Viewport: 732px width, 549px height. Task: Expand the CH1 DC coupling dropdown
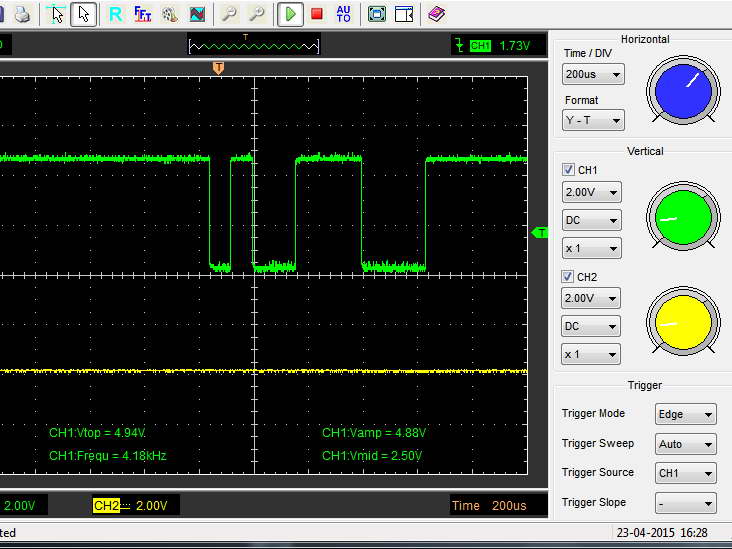[591, 220]
